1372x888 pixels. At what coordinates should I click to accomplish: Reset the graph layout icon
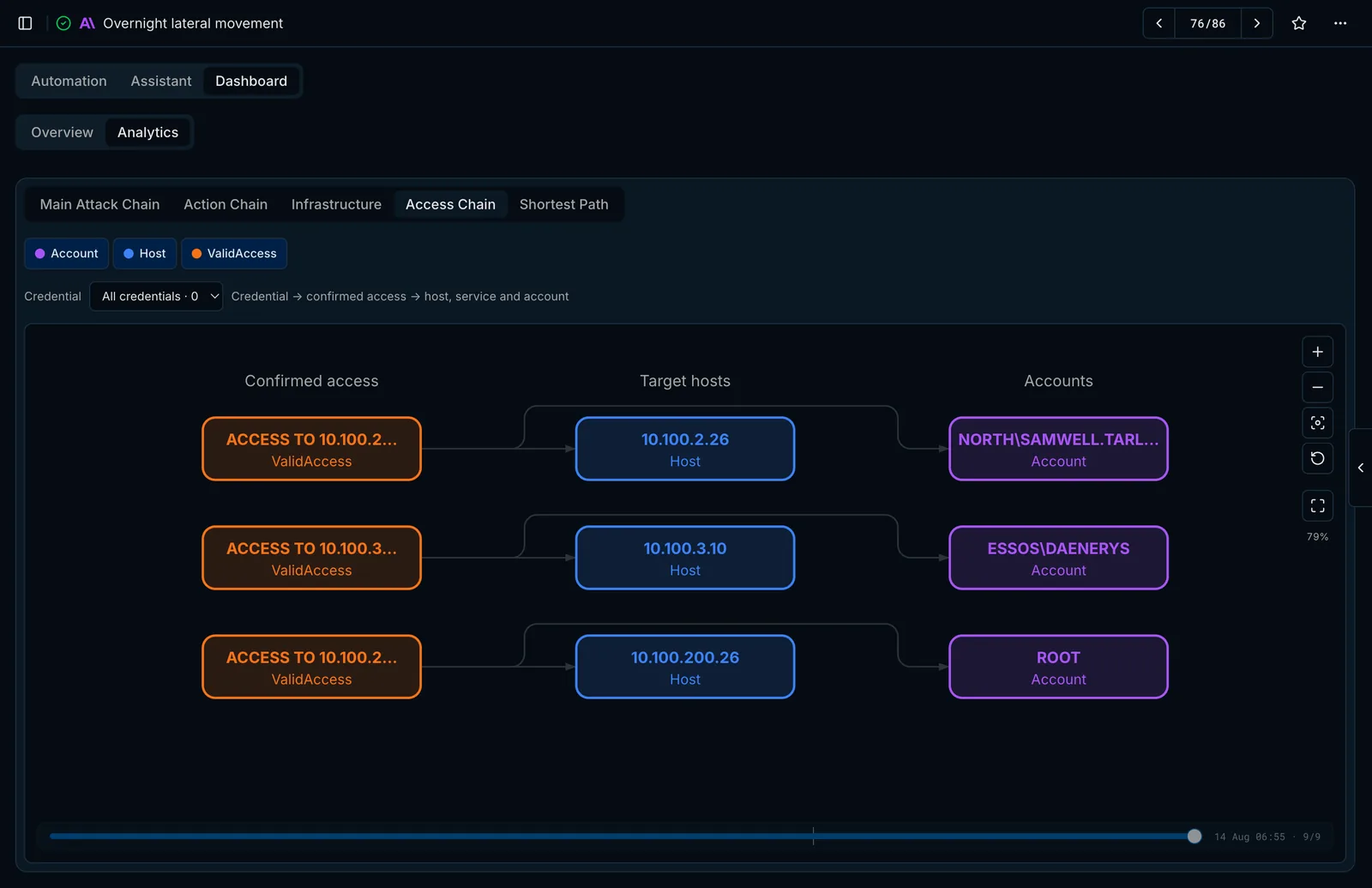(1318, 458)
